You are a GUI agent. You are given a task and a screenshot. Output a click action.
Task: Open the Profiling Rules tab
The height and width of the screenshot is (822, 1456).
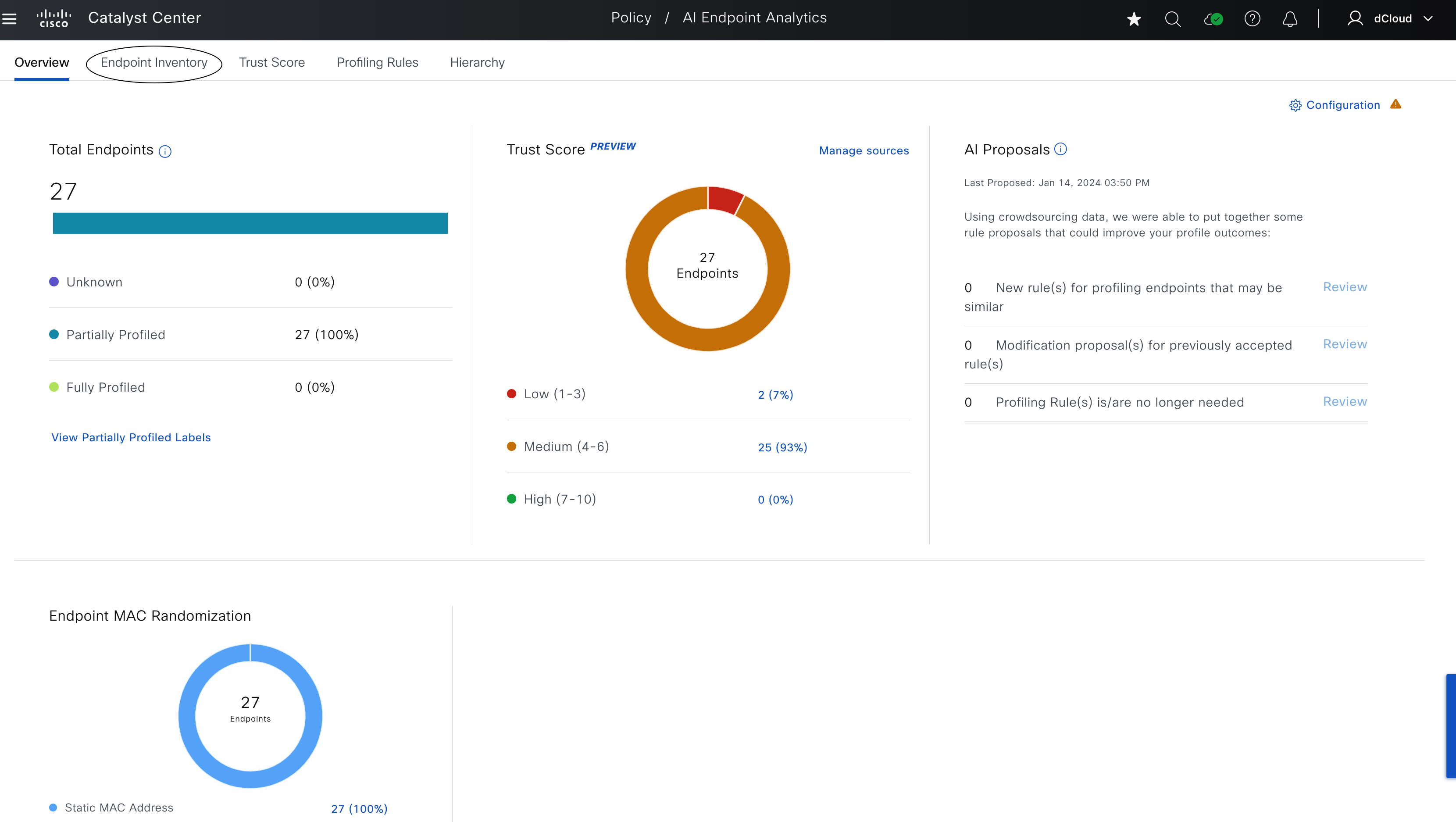pyautogui.click(x=378, y=62)
